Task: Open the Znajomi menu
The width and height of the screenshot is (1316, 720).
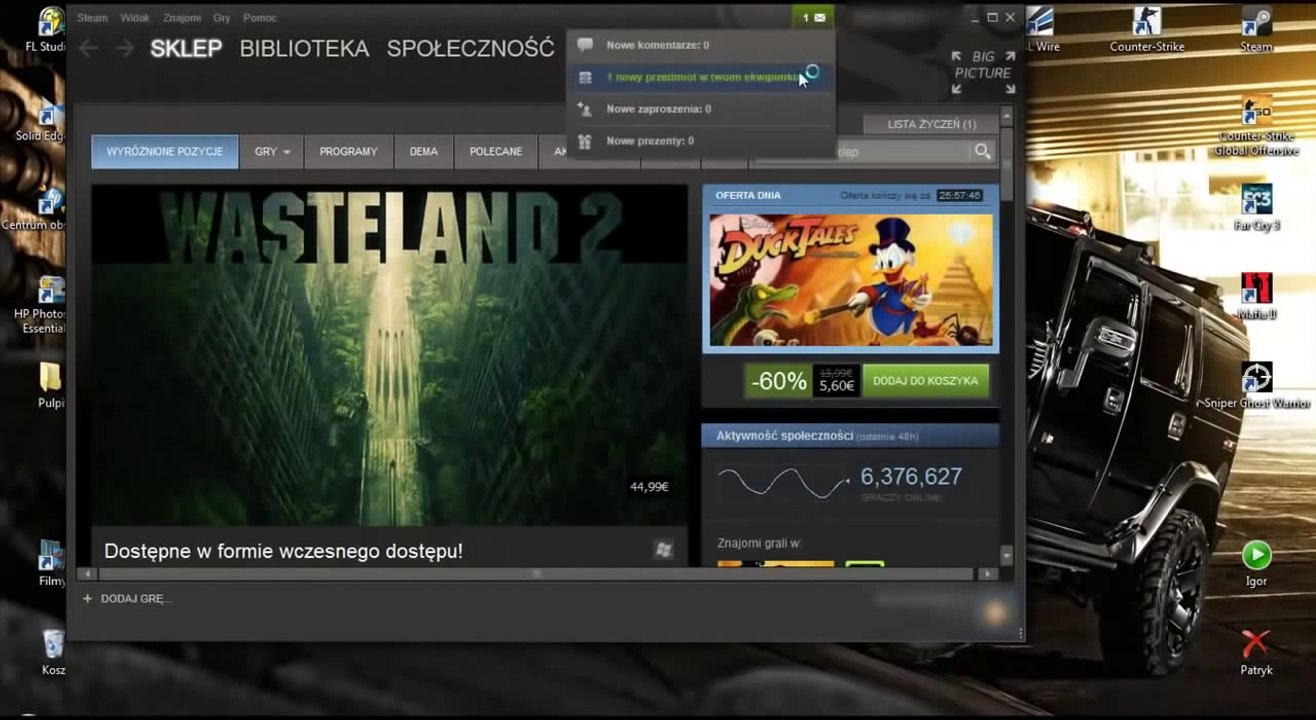Action: [x=182, y=18]
